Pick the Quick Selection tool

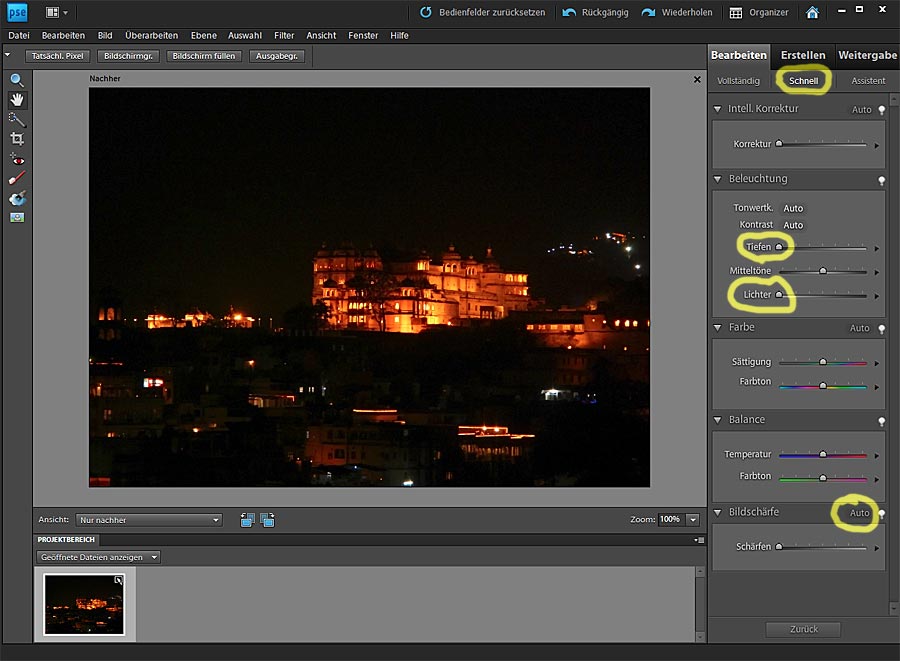[17, 119]
